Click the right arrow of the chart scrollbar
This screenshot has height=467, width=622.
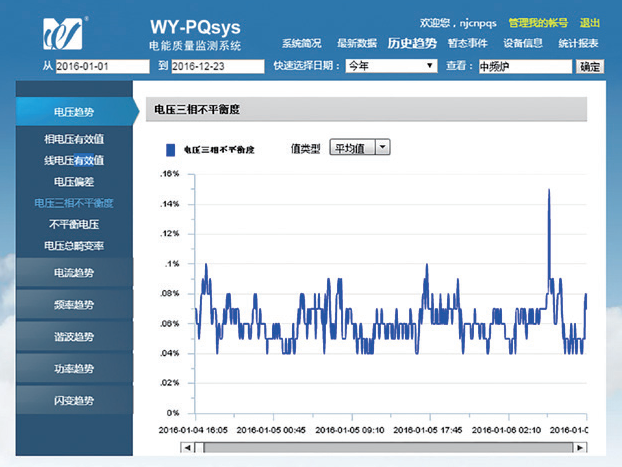pyautogui.click(x=580, y=448)
